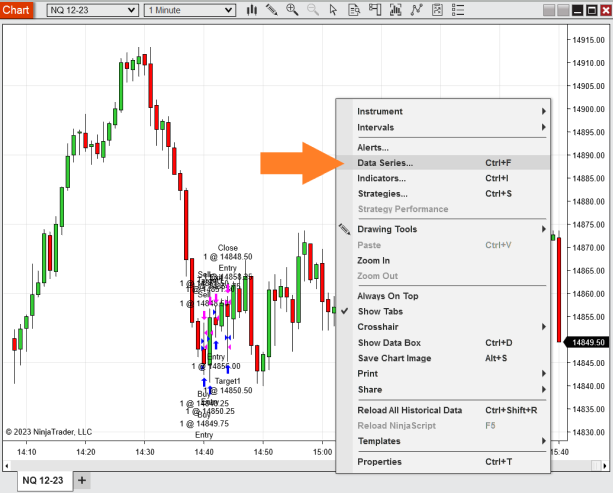Select Reload All Historical Data entry
The height and width of the screenshot is (493, 613).
[444, 410]
